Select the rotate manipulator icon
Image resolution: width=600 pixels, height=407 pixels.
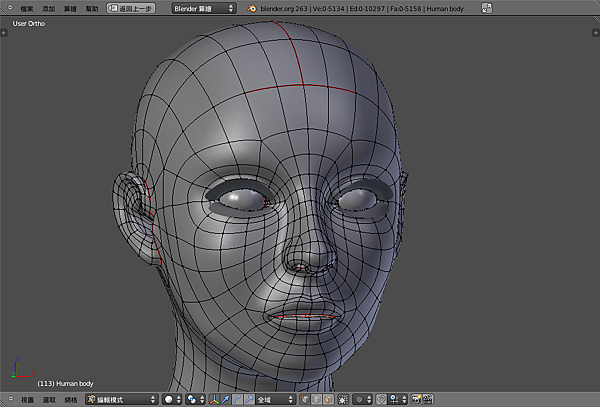237,399
